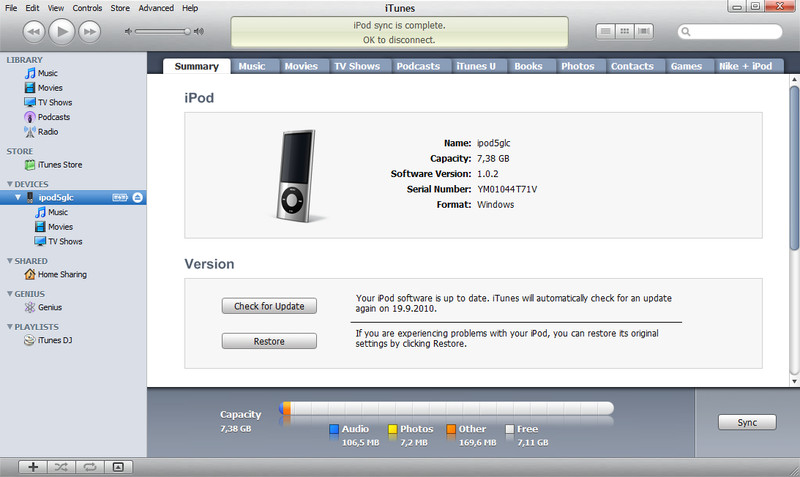Switch to list view
Screen dimensions: 800x477
pyautogui.click(x=606, y=32)
